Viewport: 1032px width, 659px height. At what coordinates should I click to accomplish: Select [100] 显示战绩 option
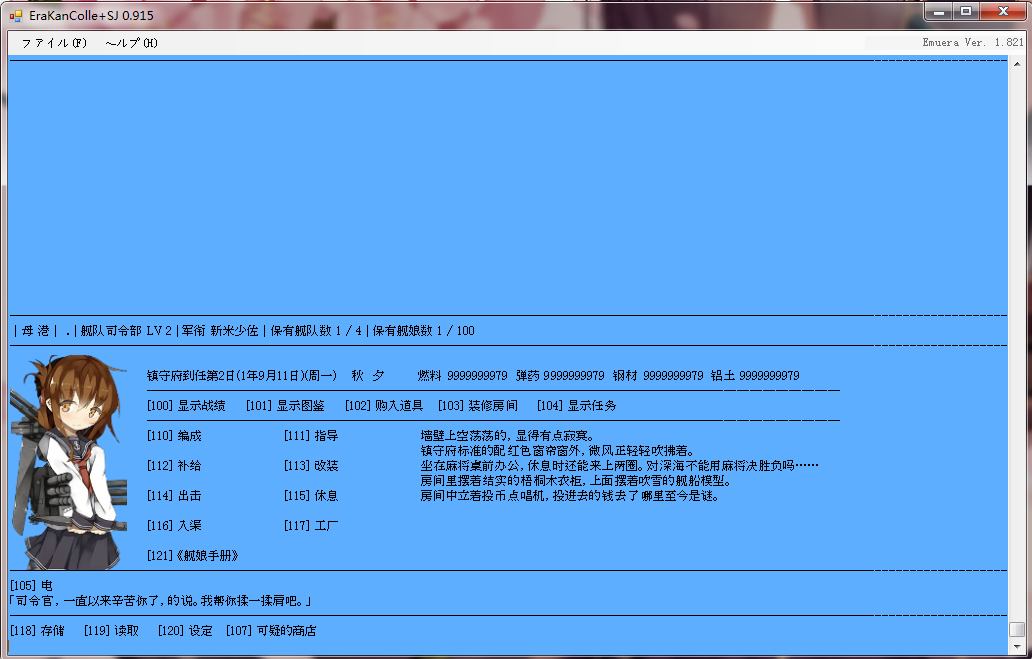[186, 406]
